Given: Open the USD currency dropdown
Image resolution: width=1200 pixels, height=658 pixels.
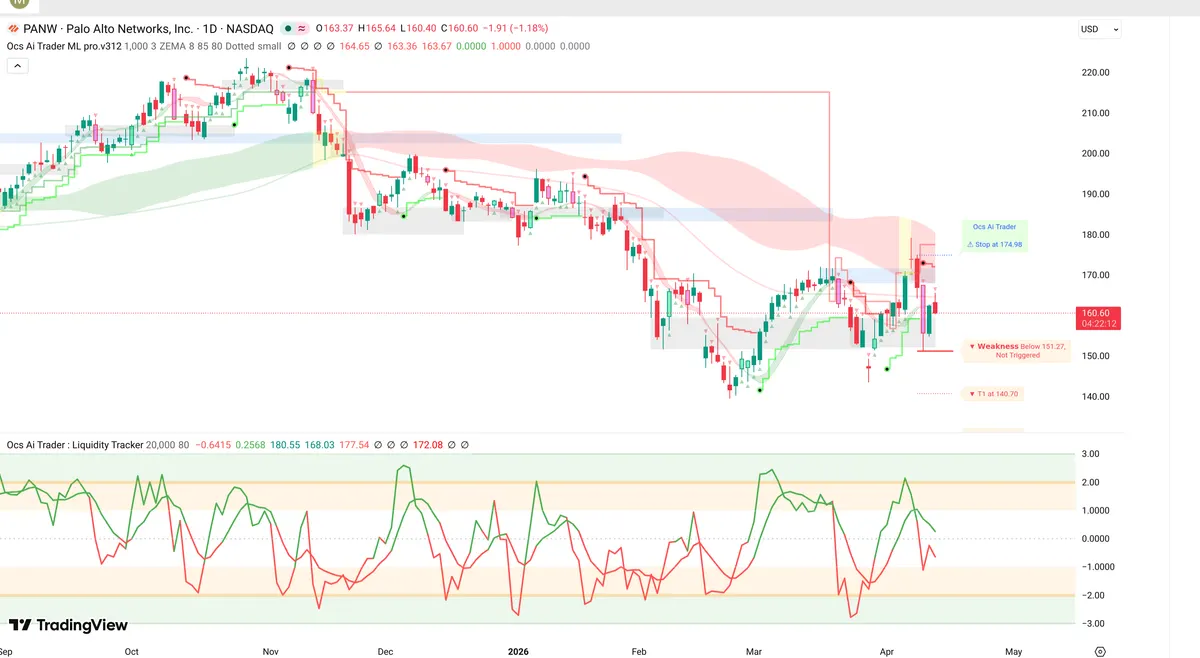Looking at the screenshot, I should tap(1099, 29).
